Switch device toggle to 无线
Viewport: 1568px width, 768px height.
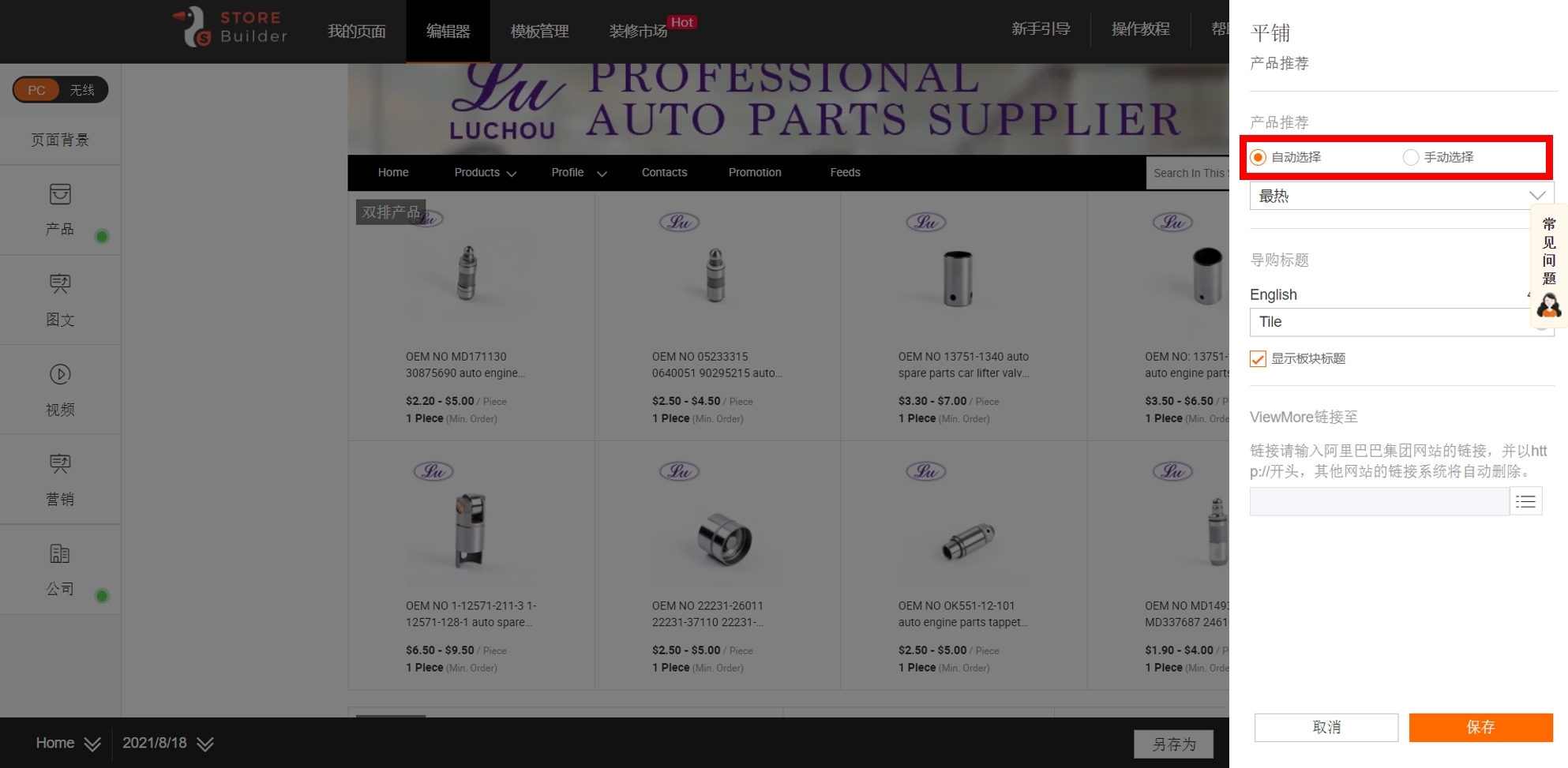point(82,90)
